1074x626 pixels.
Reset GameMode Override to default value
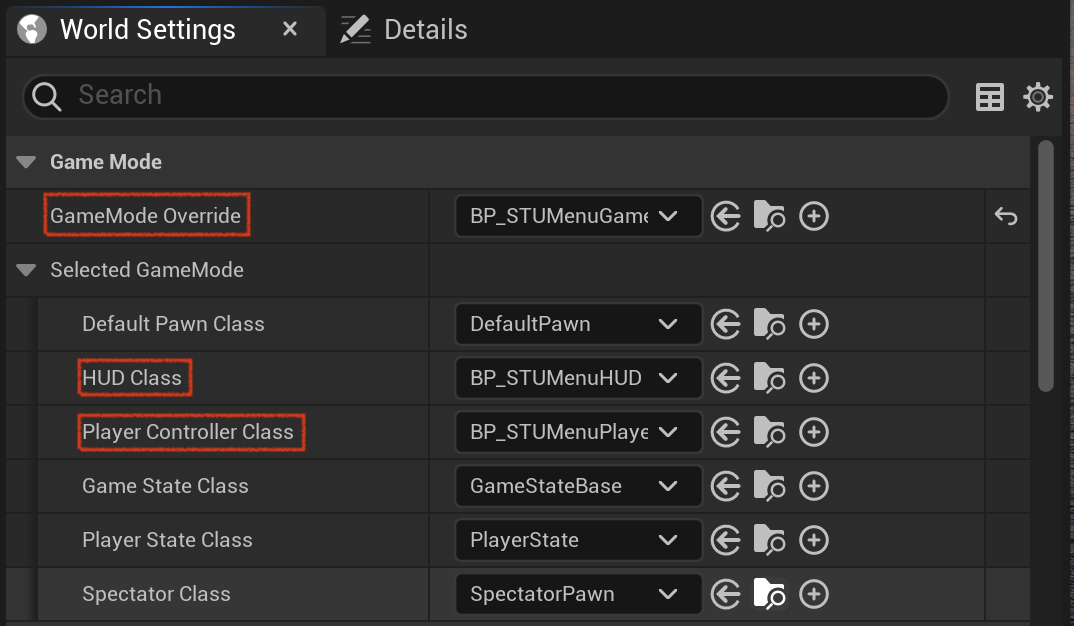tap(1006, 216)
